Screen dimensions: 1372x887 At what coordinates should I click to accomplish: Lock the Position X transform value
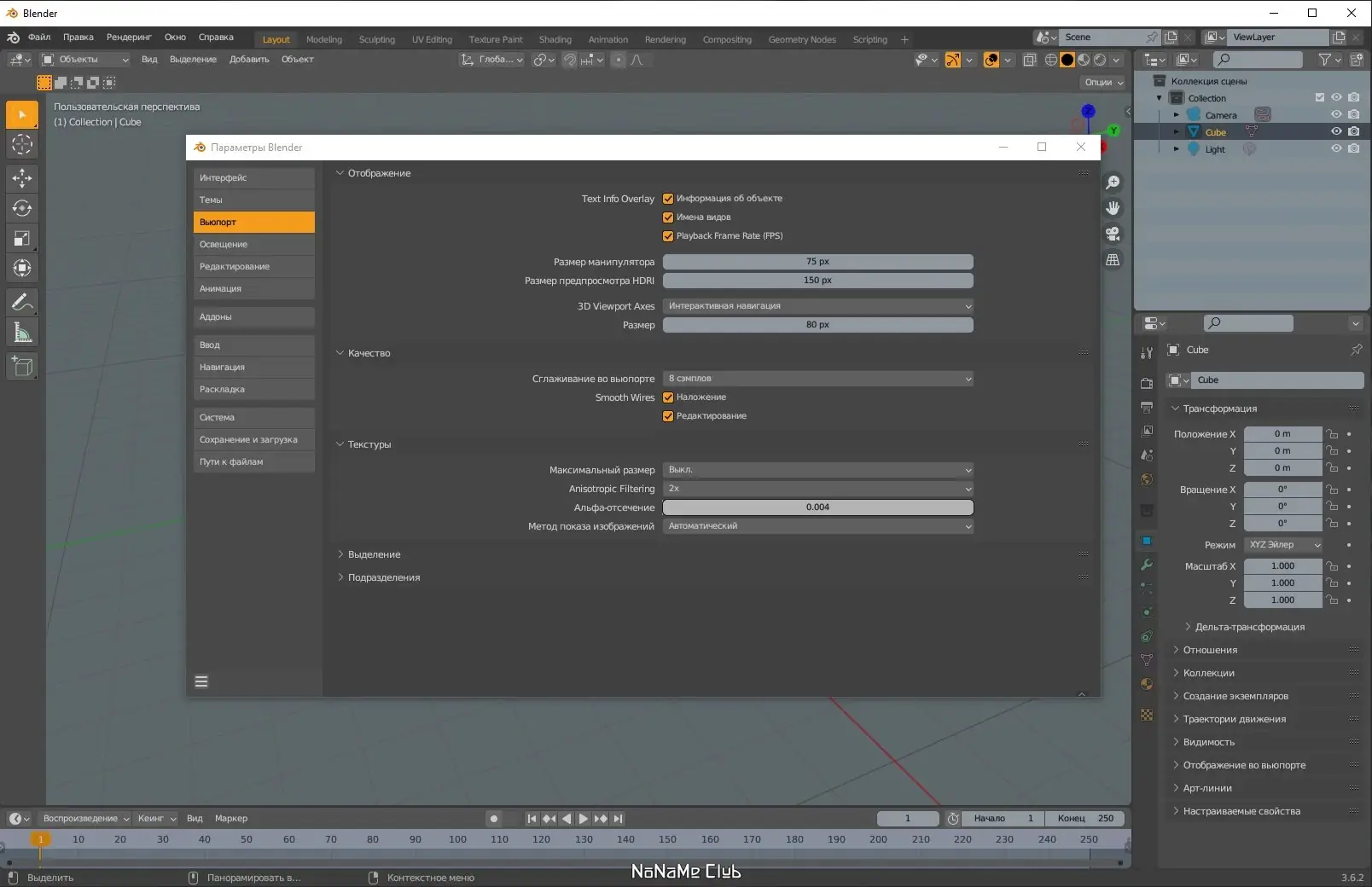(x=1332, y=434)
